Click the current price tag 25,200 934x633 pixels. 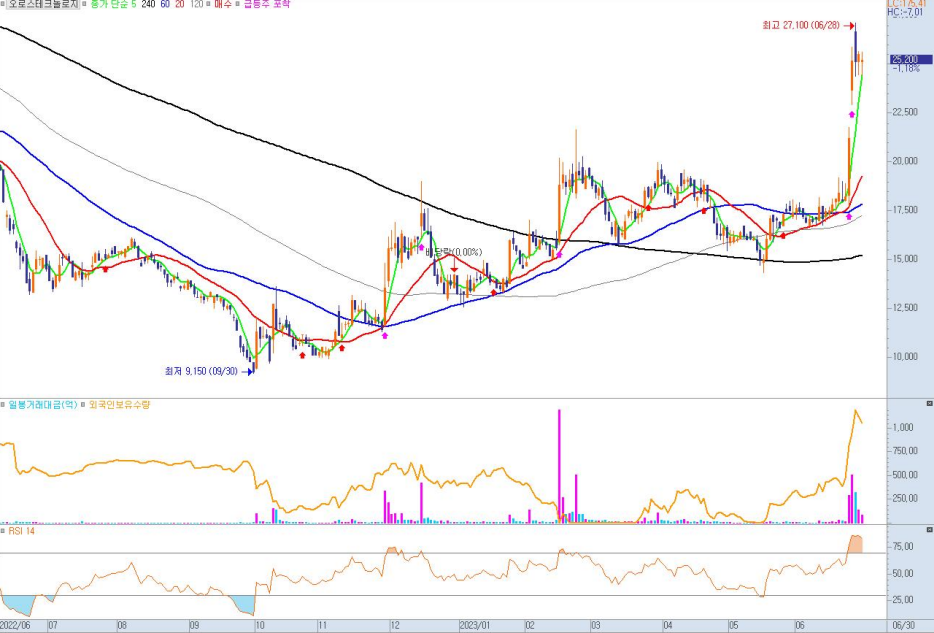911,59
